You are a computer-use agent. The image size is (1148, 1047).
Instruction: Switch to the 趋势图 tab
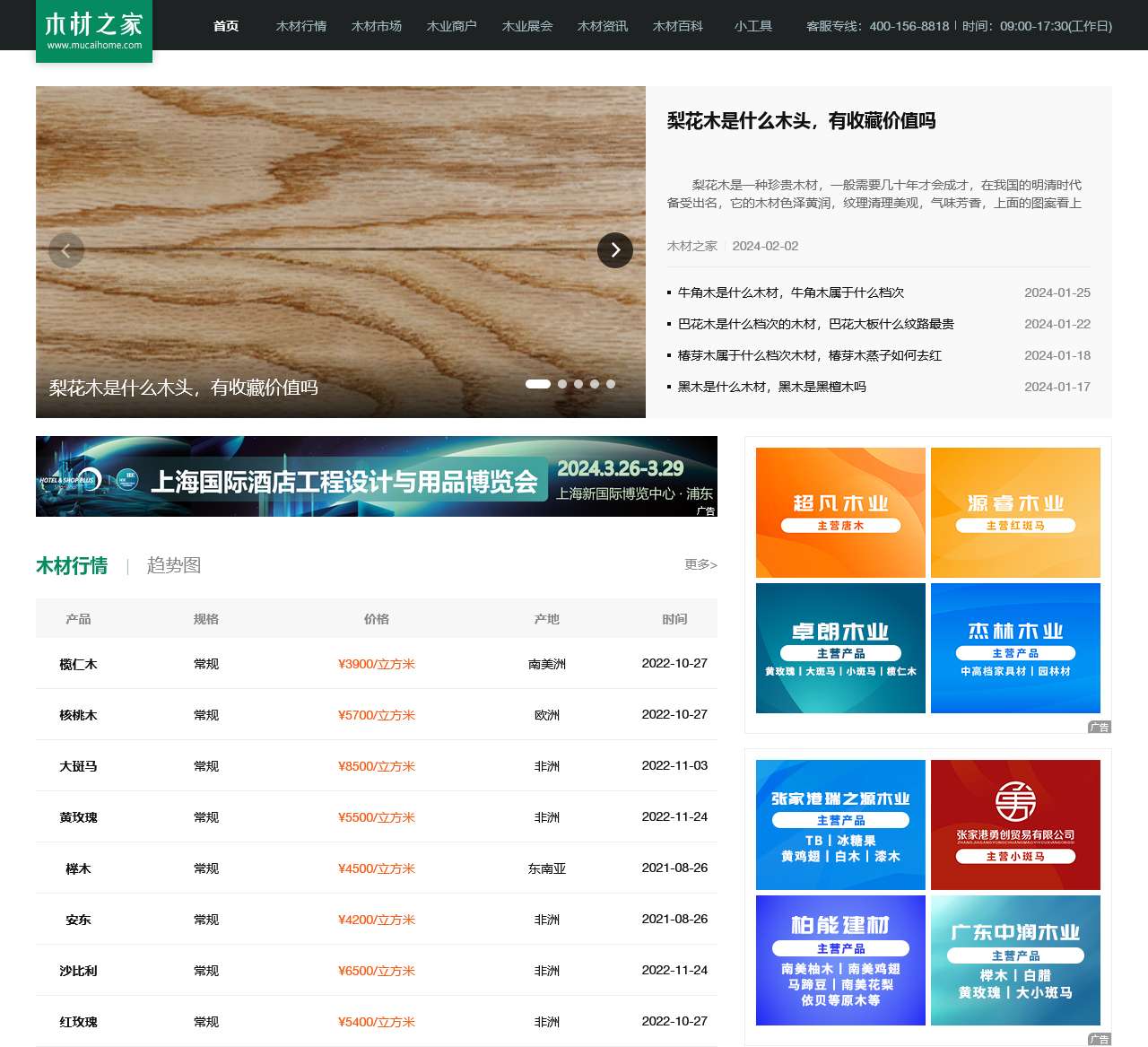(174, 565)
